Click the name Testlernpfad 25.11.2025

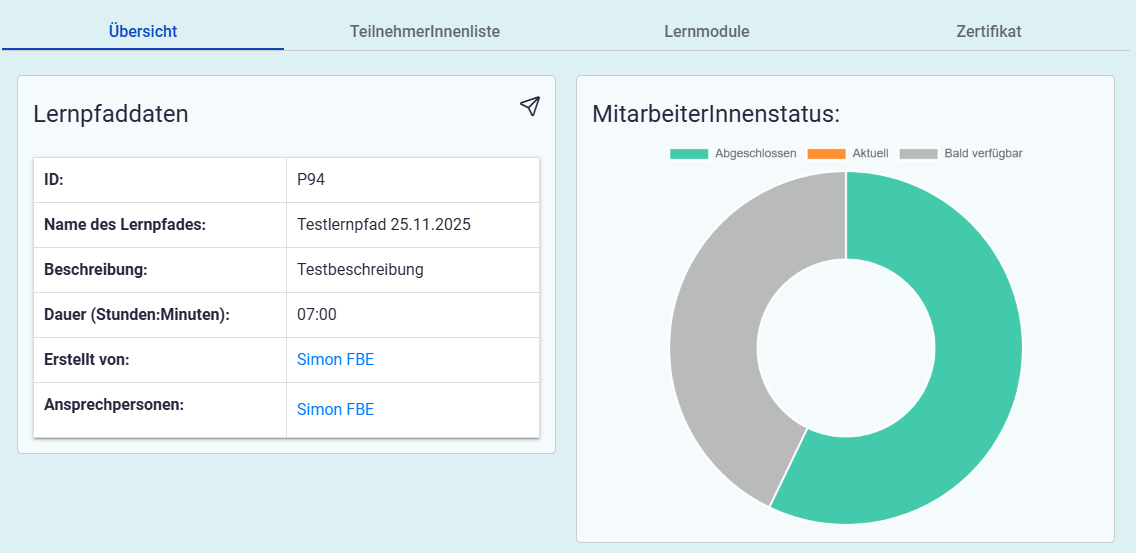(383, 225)
